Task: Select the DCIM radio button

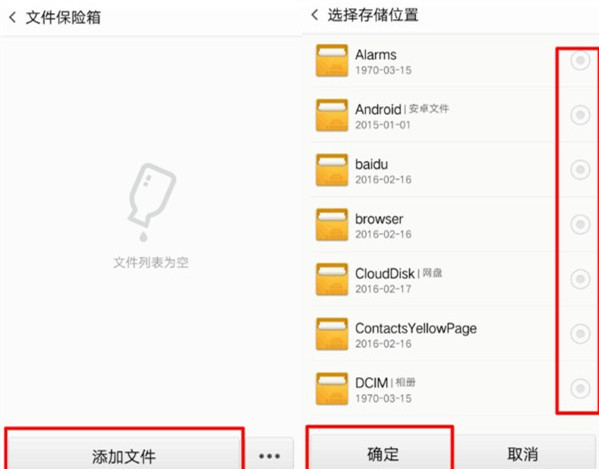Action: 580,388
